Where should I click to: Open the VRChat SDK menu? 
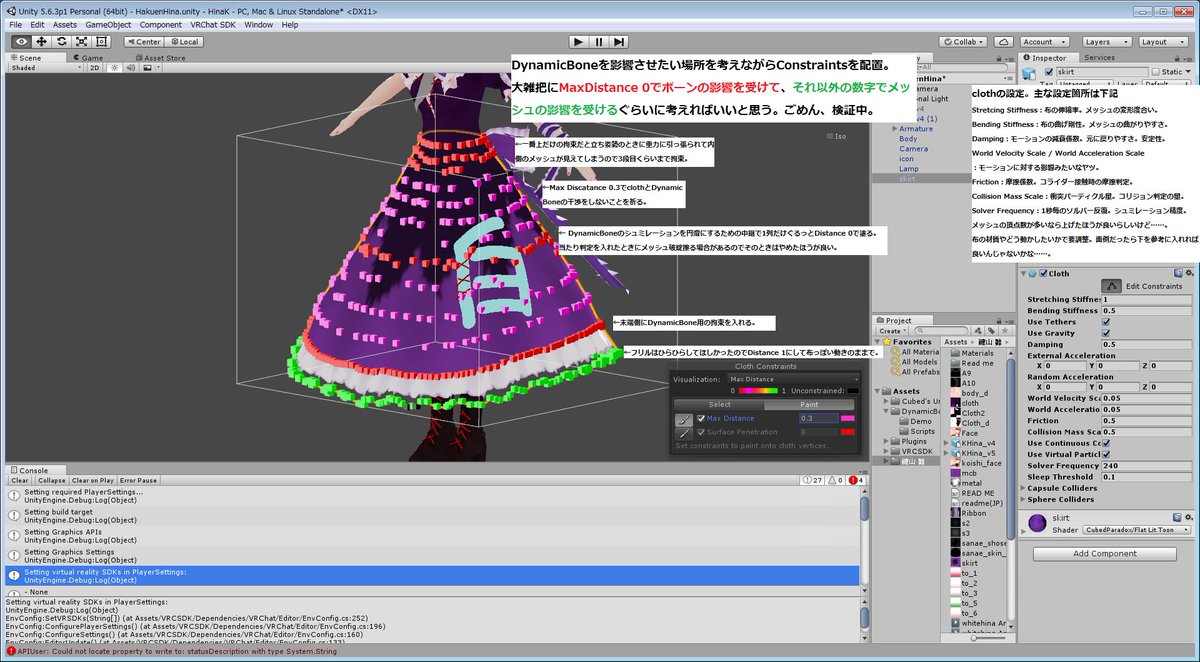[x=215, y=24]
